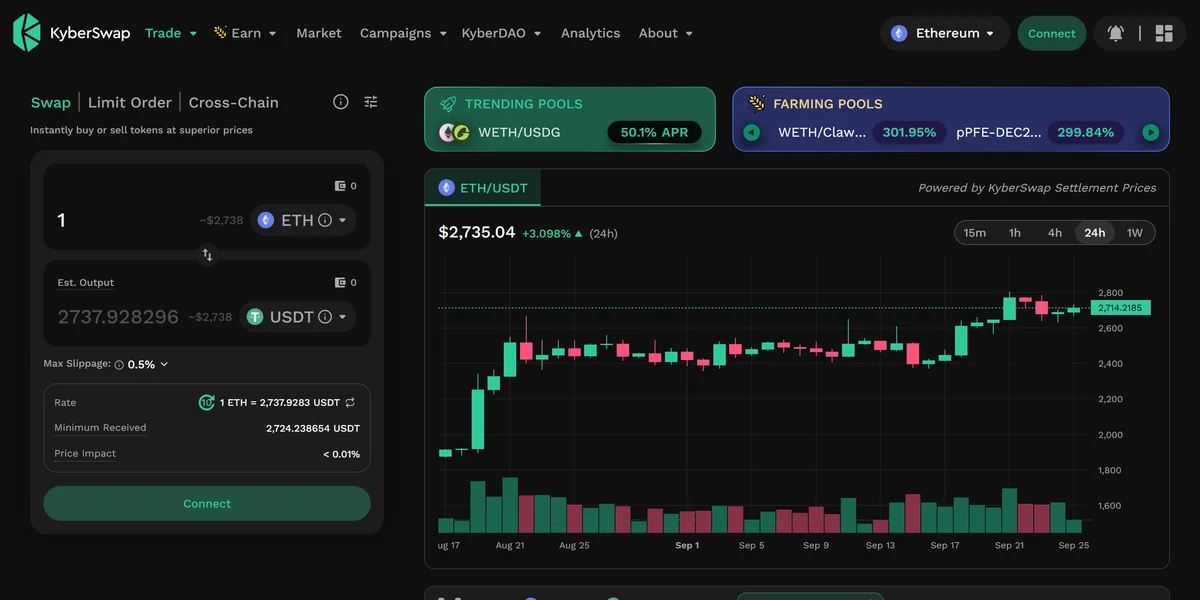Click the WETH/USDG token pair icons
This screenshot has width=1200, height=600.
tap(455, 132)
